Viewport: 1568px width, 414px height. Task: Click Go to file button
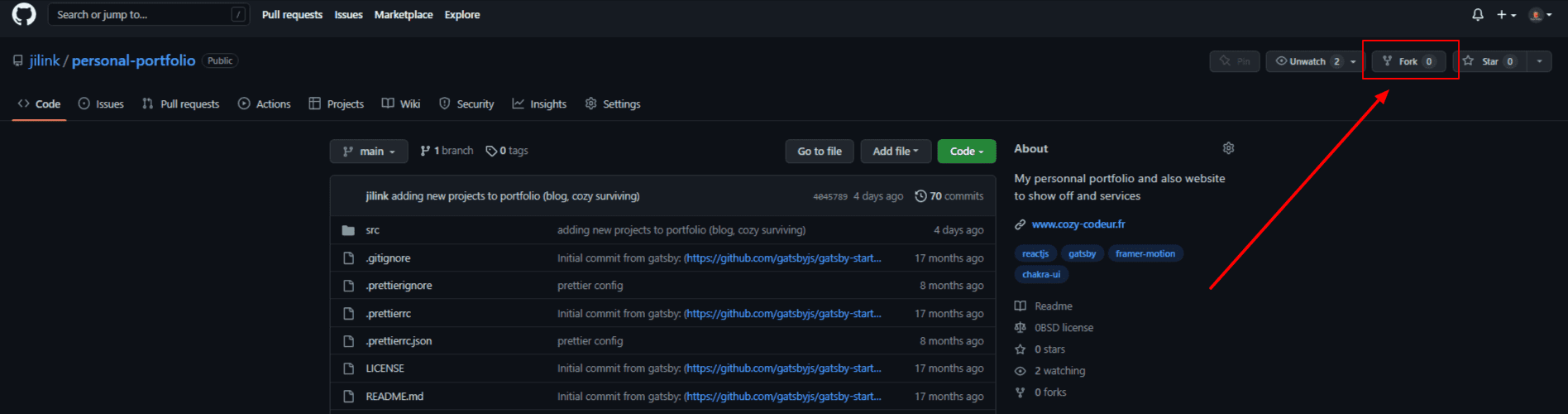click(x=820, y=151)
